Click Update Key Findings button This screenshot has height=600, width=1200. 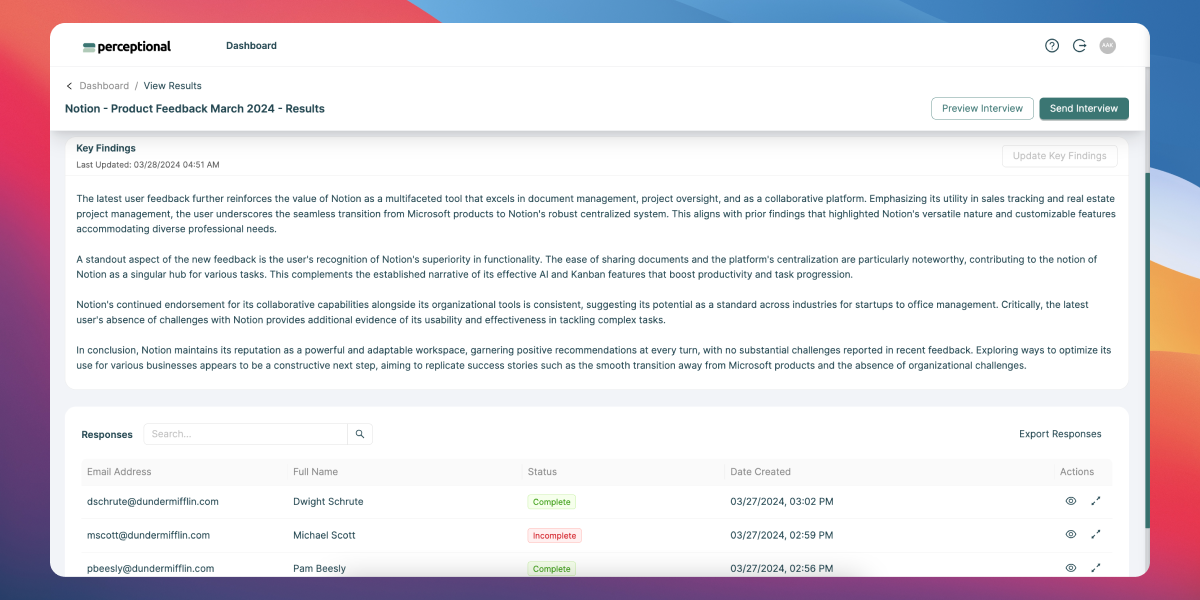pos(1060,156)
